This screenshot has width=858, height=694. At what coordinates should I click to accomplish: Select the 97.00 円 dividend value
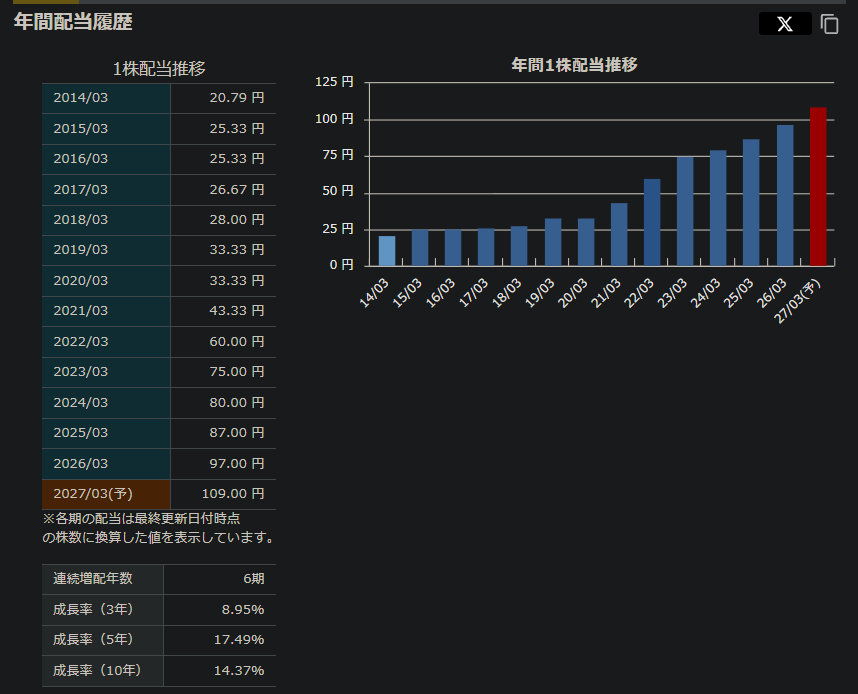point(237,464)
